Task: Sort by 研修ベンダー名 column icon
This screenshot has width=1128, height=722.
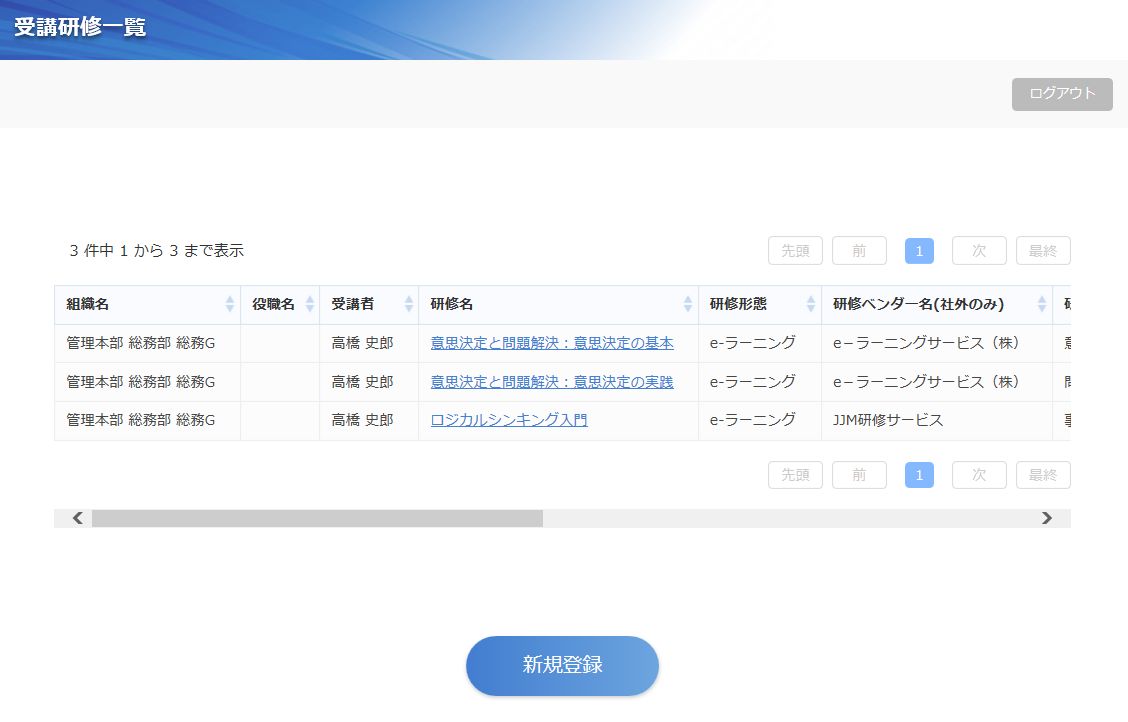Action: [x=1042, y=304]
